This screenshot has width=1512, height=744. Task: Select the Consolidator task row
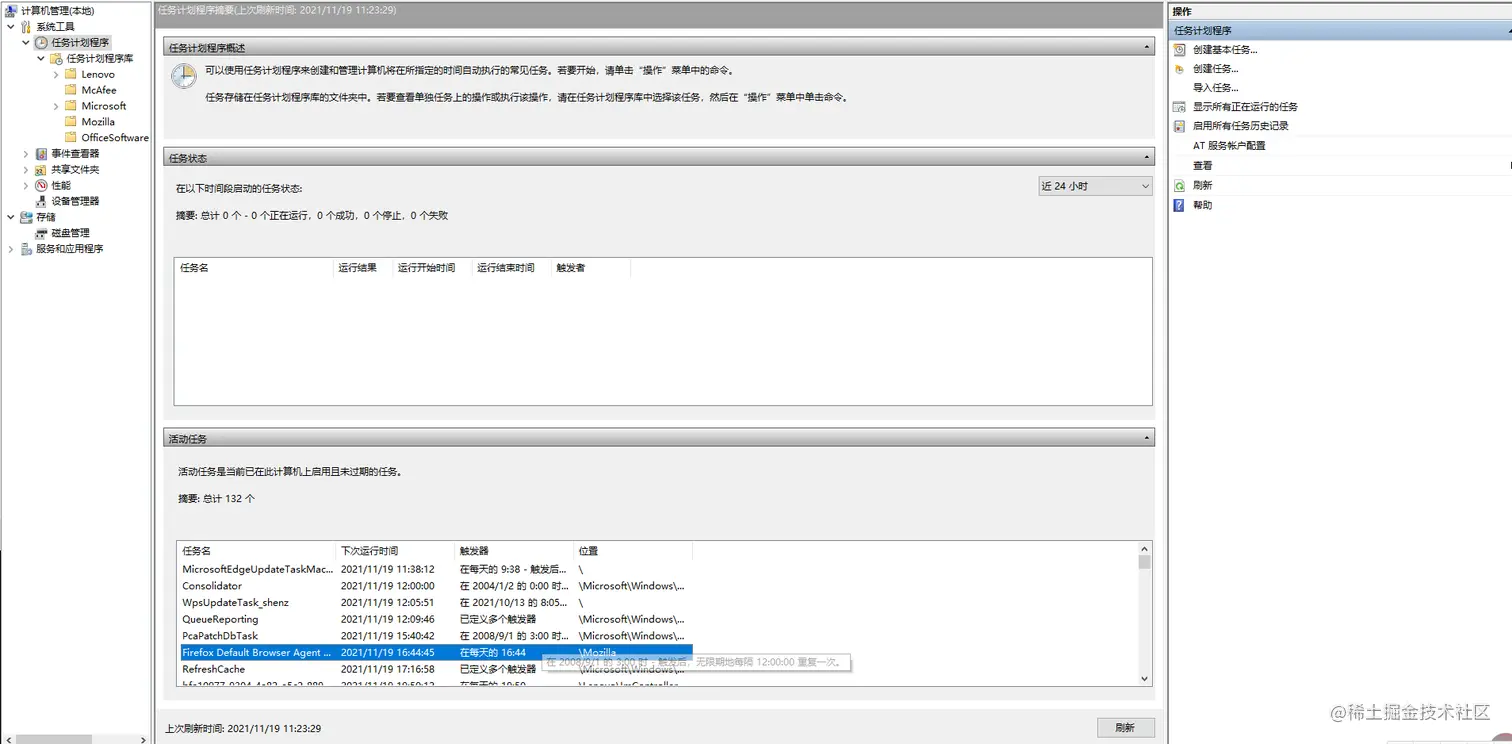pos(435,586)
